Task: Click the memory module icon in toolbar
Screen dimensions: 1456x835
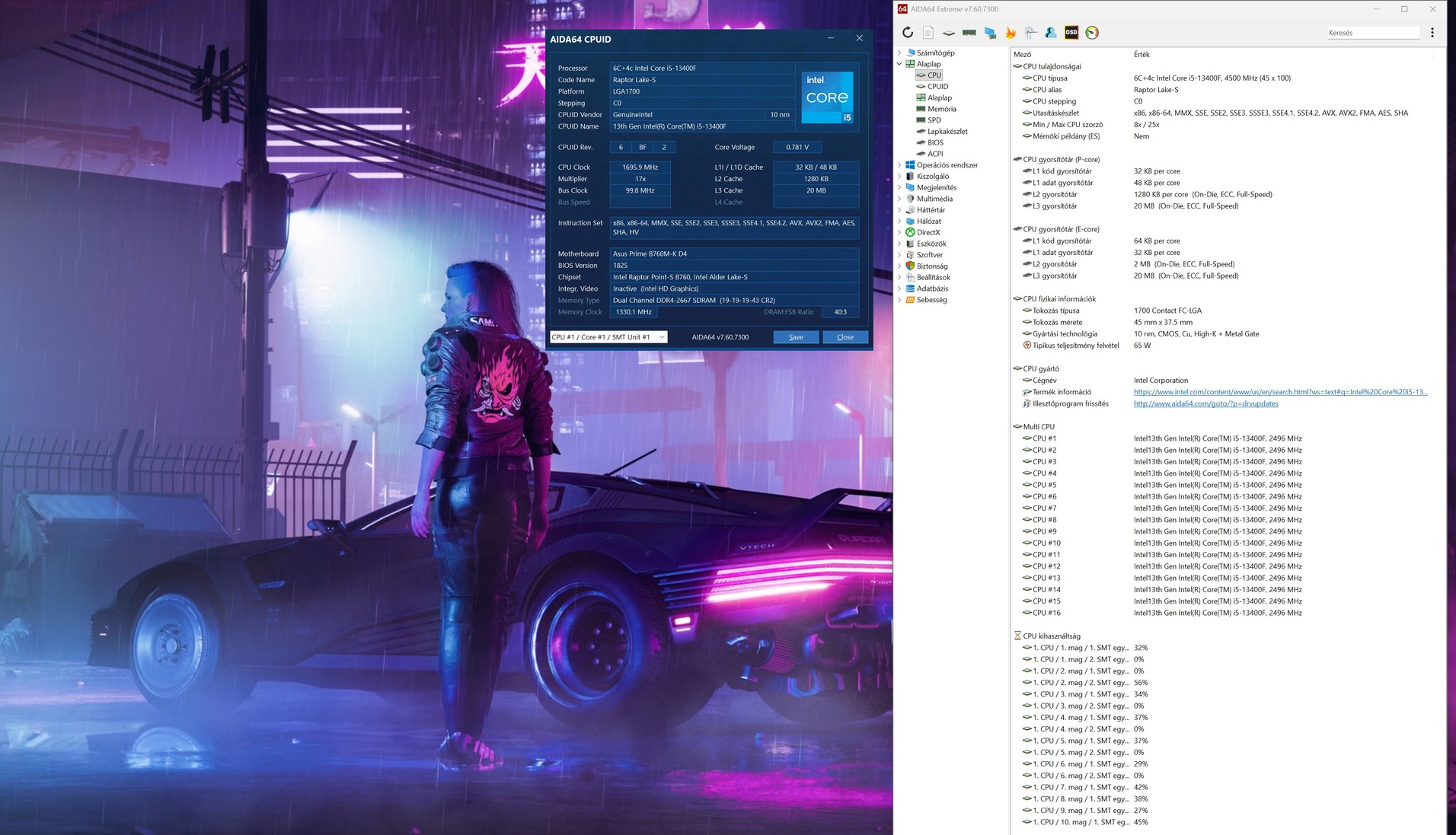Action: point(969,33)
